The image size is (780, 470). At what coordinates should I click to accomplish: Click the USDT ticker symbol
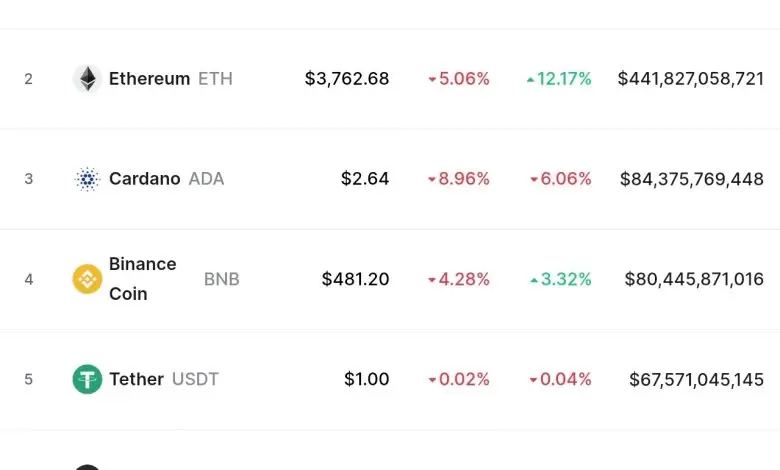point(195,379)
